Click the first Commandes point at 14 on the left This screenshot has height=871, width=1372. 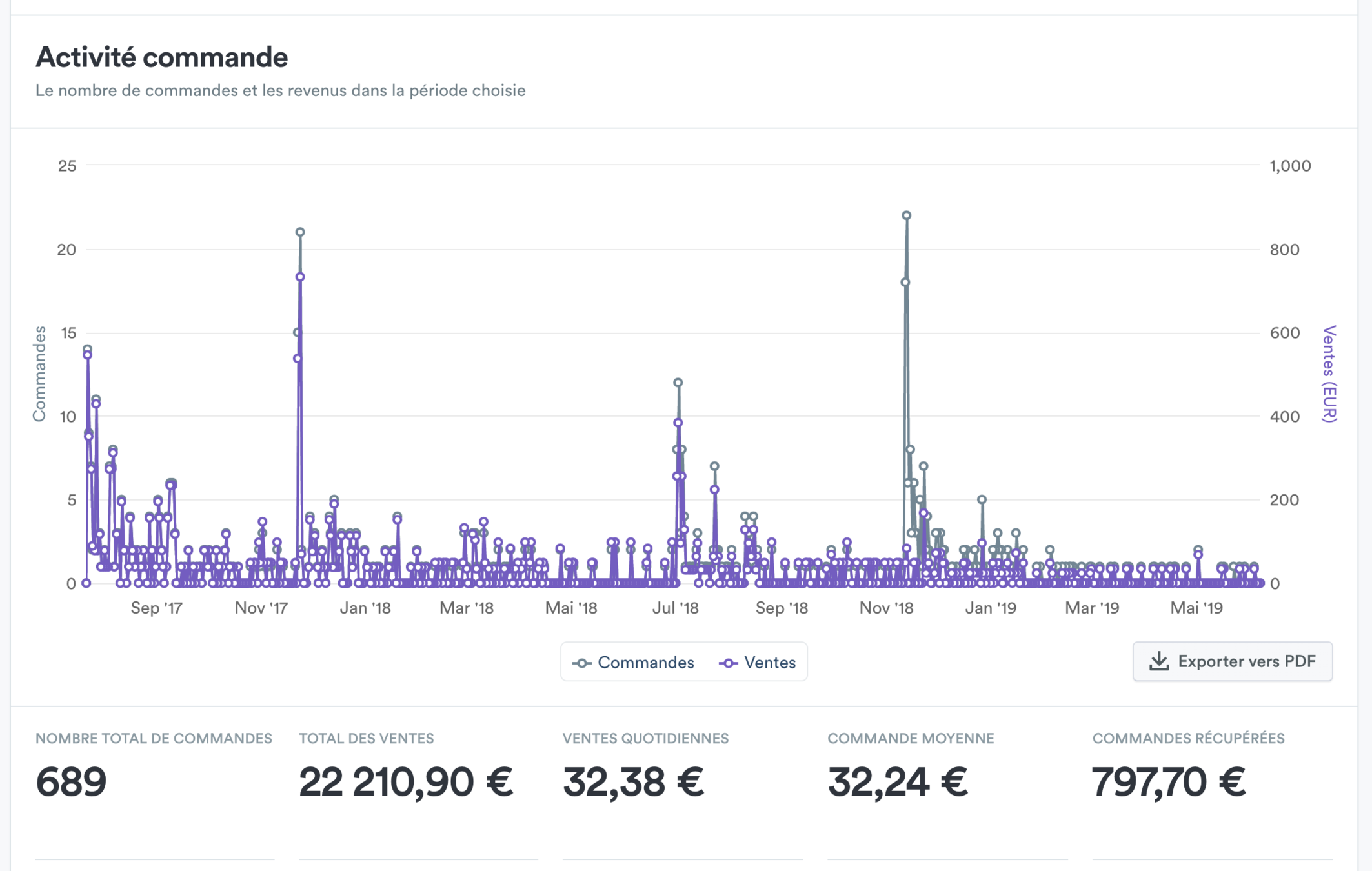pyautogui.click(x=87, y=349)
